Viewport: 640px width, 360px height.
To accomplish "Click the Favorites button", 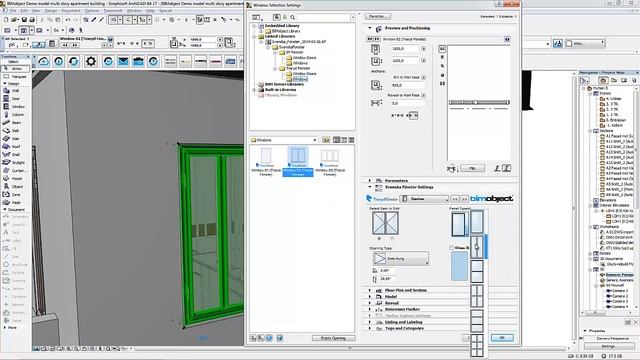I will pos(378,16).
